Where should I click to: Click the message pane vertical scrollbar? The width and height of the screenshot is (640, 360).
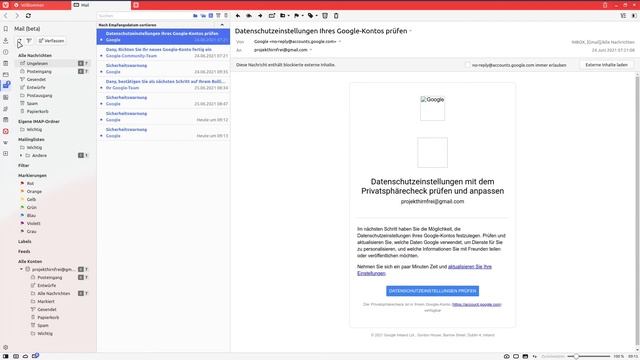637,211
